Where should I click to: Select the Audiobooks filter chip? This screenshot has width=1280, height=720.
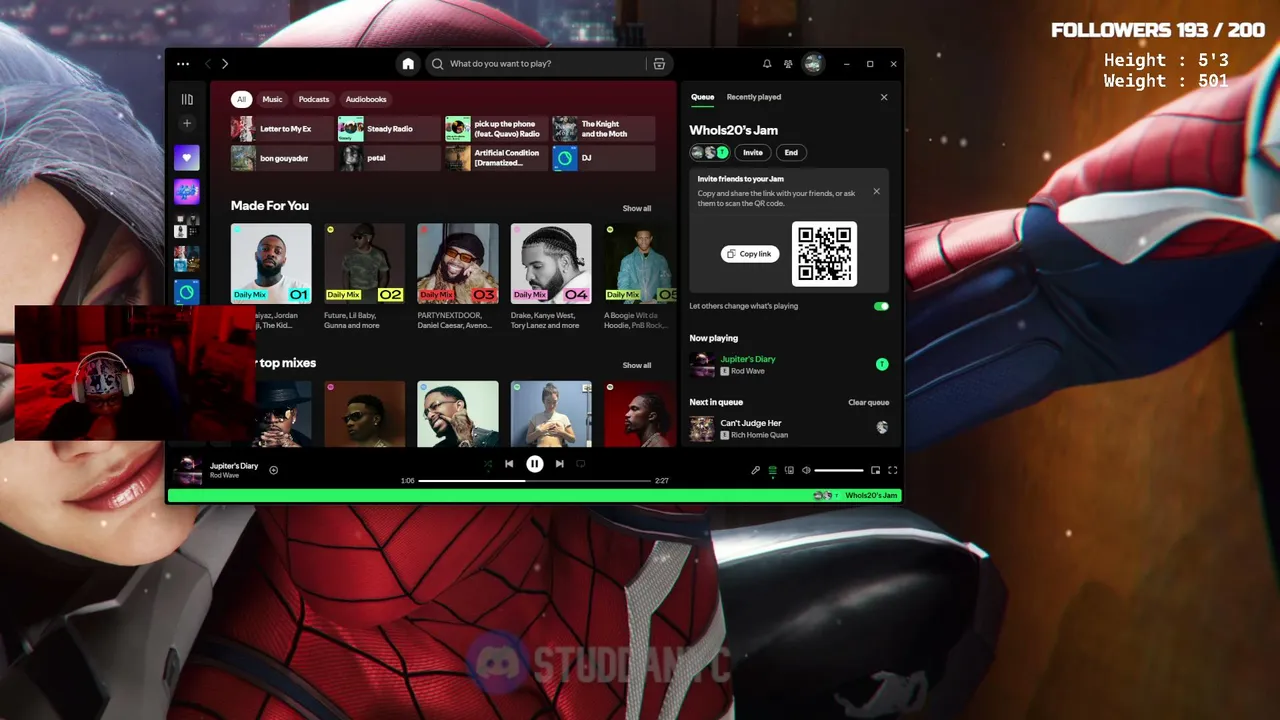click(x=366, y=99)
